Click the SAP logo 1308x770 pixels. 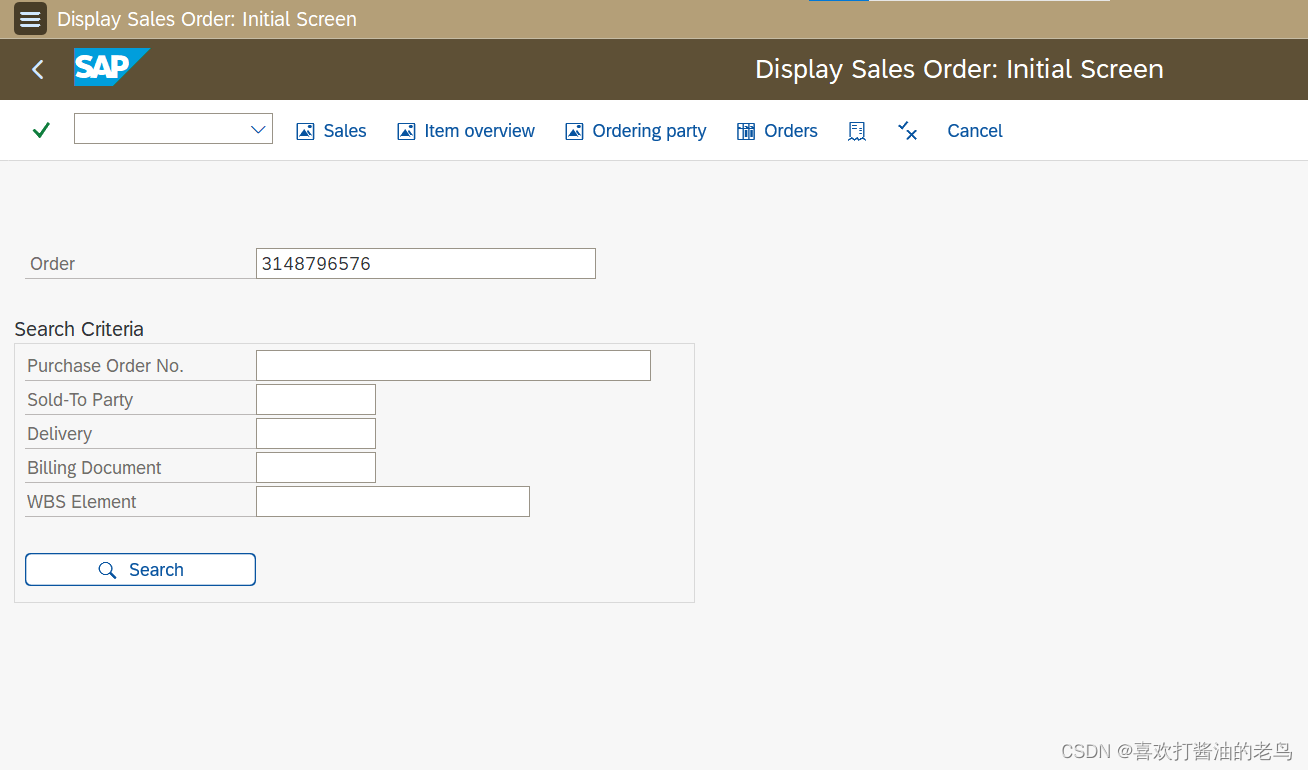tap(111, 67)
